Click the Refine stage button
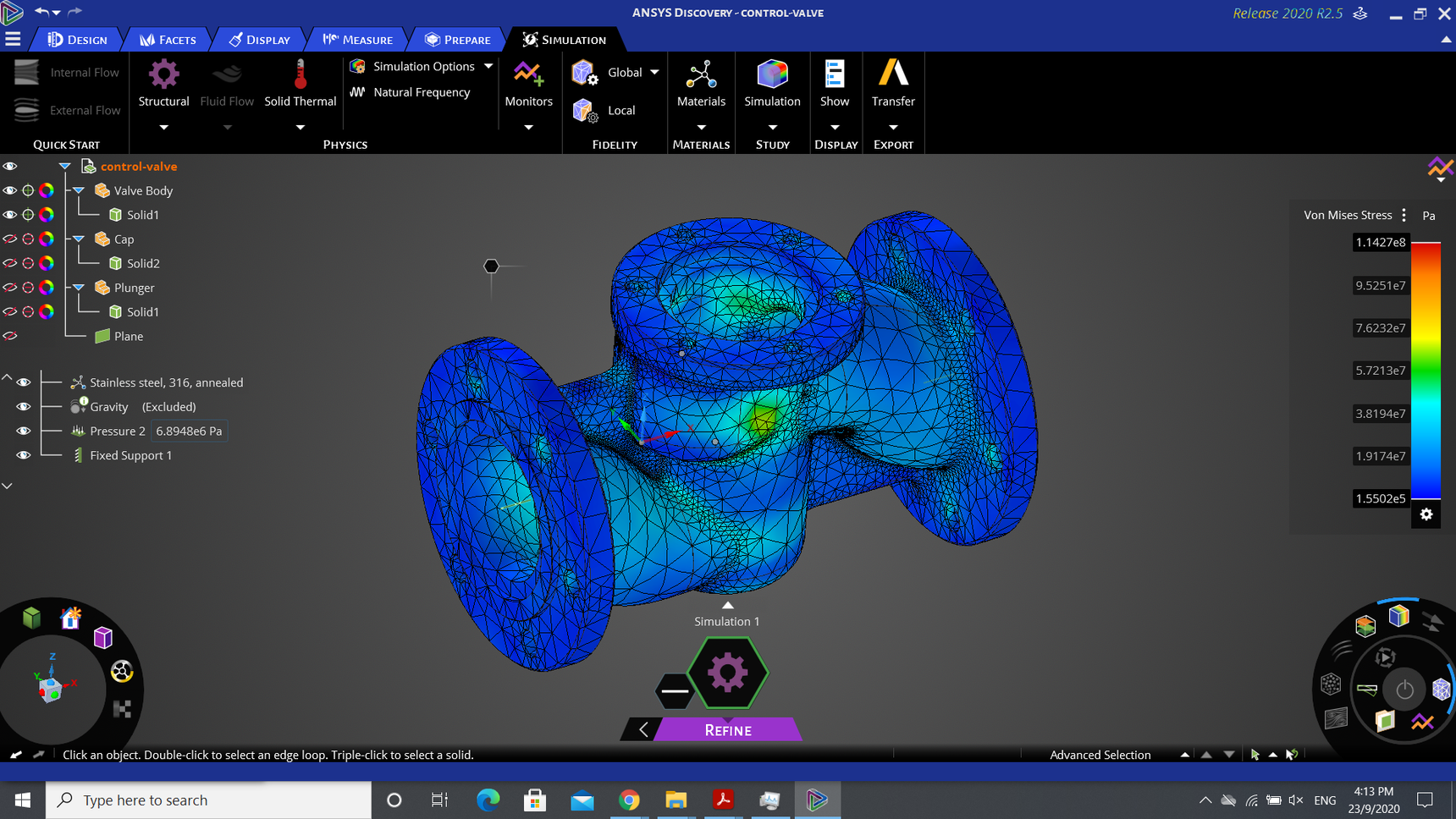 (727, 730)
